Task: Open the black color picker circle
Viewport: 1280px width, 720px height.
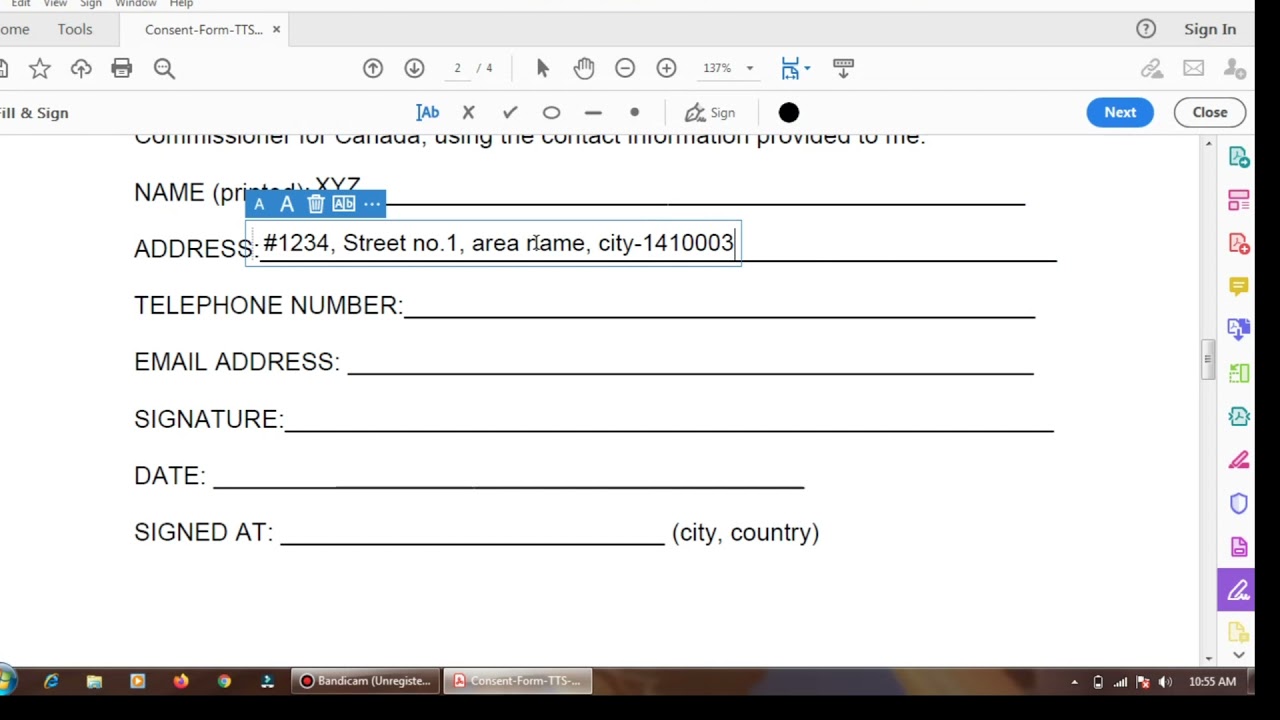Action: [x=789, y=112]
